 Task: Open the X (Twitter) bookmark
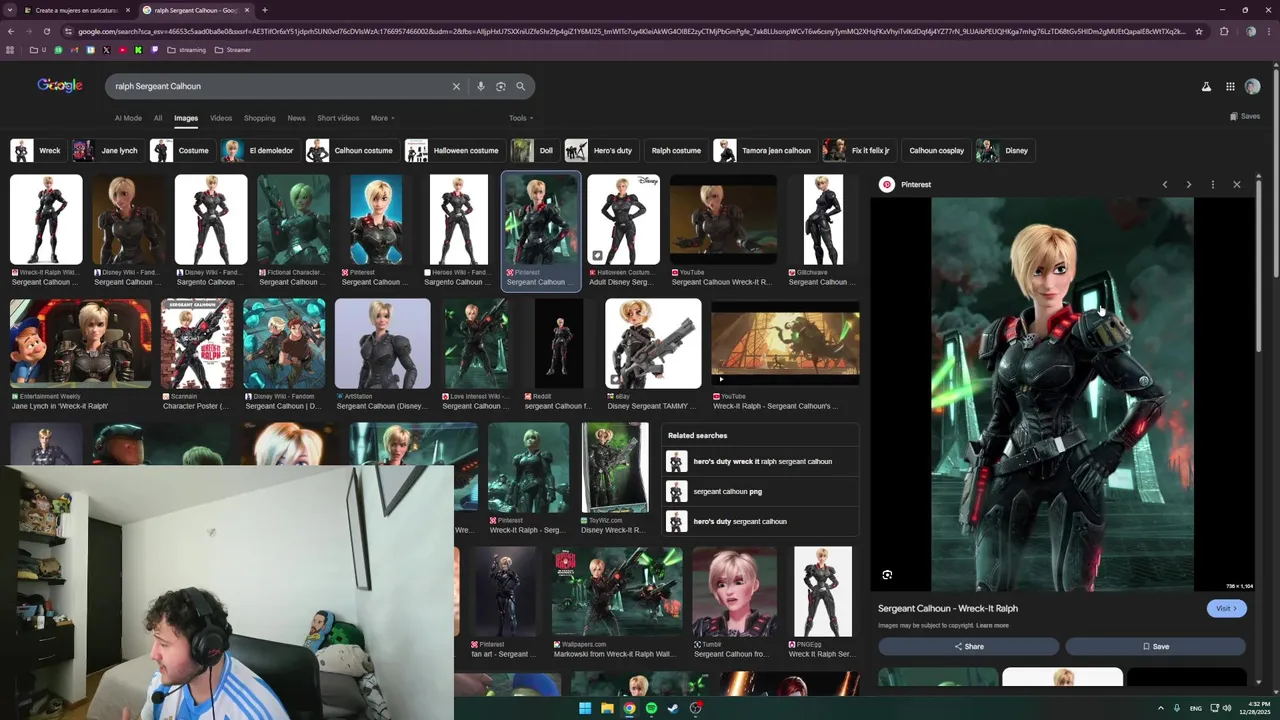pyautogui.click(x=106, y=50)
